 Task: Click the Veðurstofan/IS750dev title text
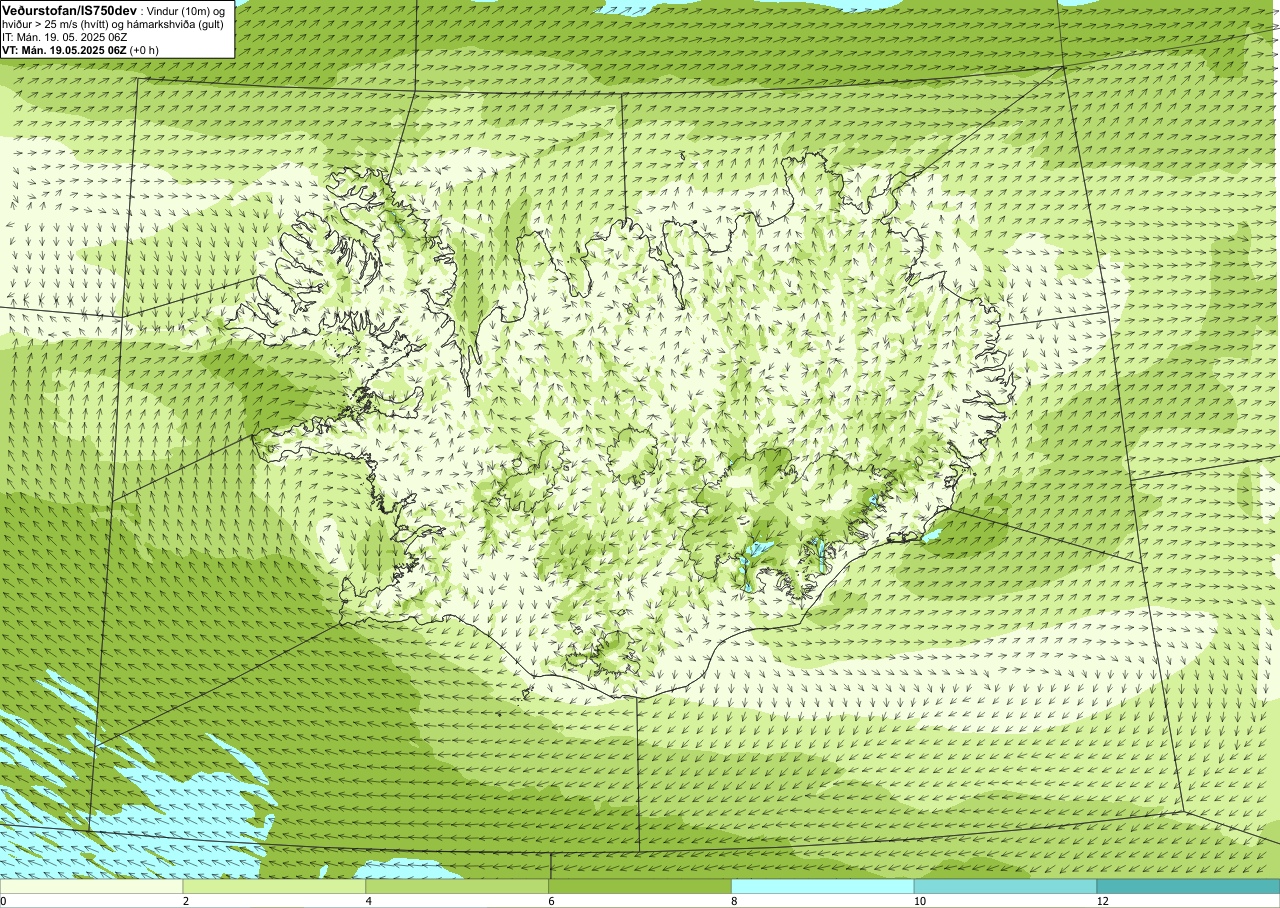tap(69, 9)
